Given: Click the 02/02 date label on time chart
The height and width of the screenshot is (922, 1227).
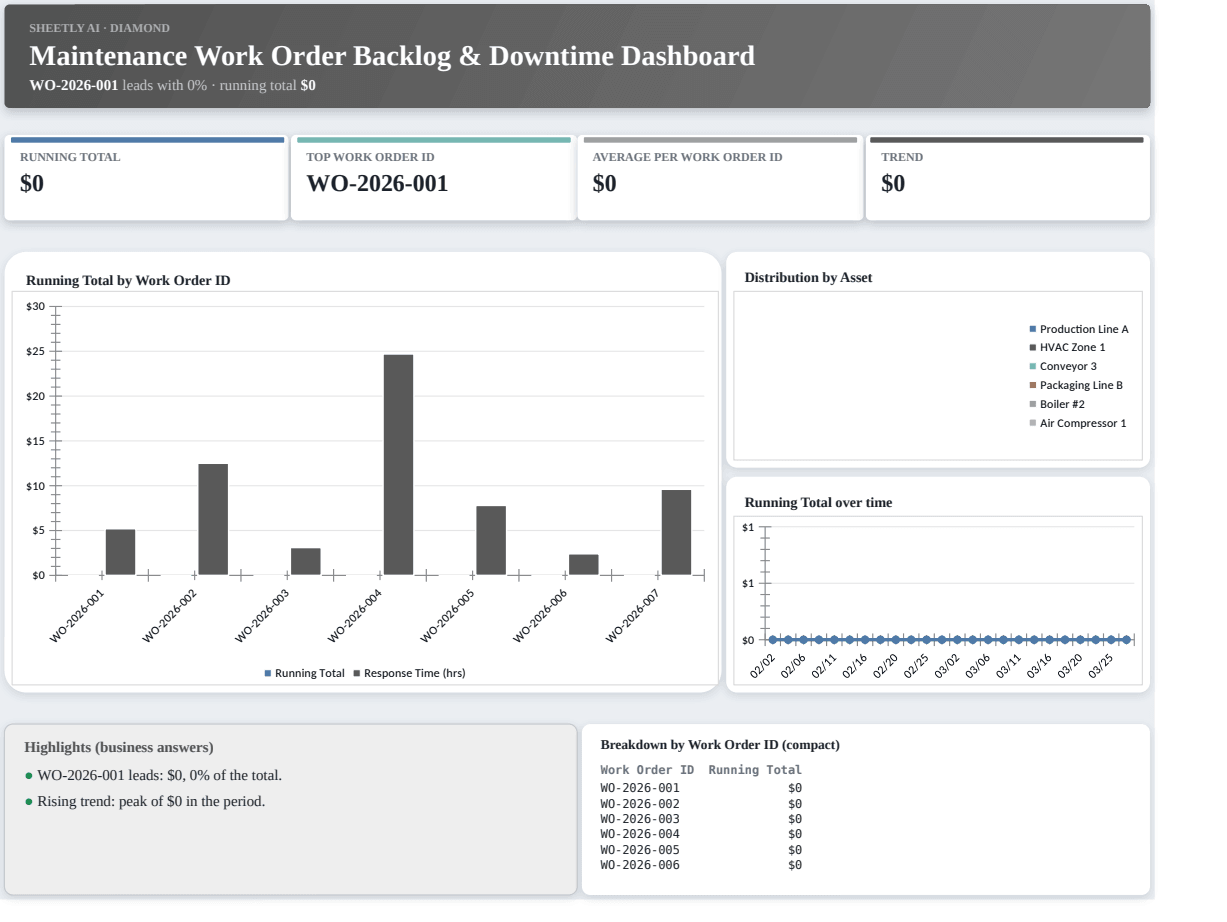Looking at the screenshot, I should click(763, 665).
